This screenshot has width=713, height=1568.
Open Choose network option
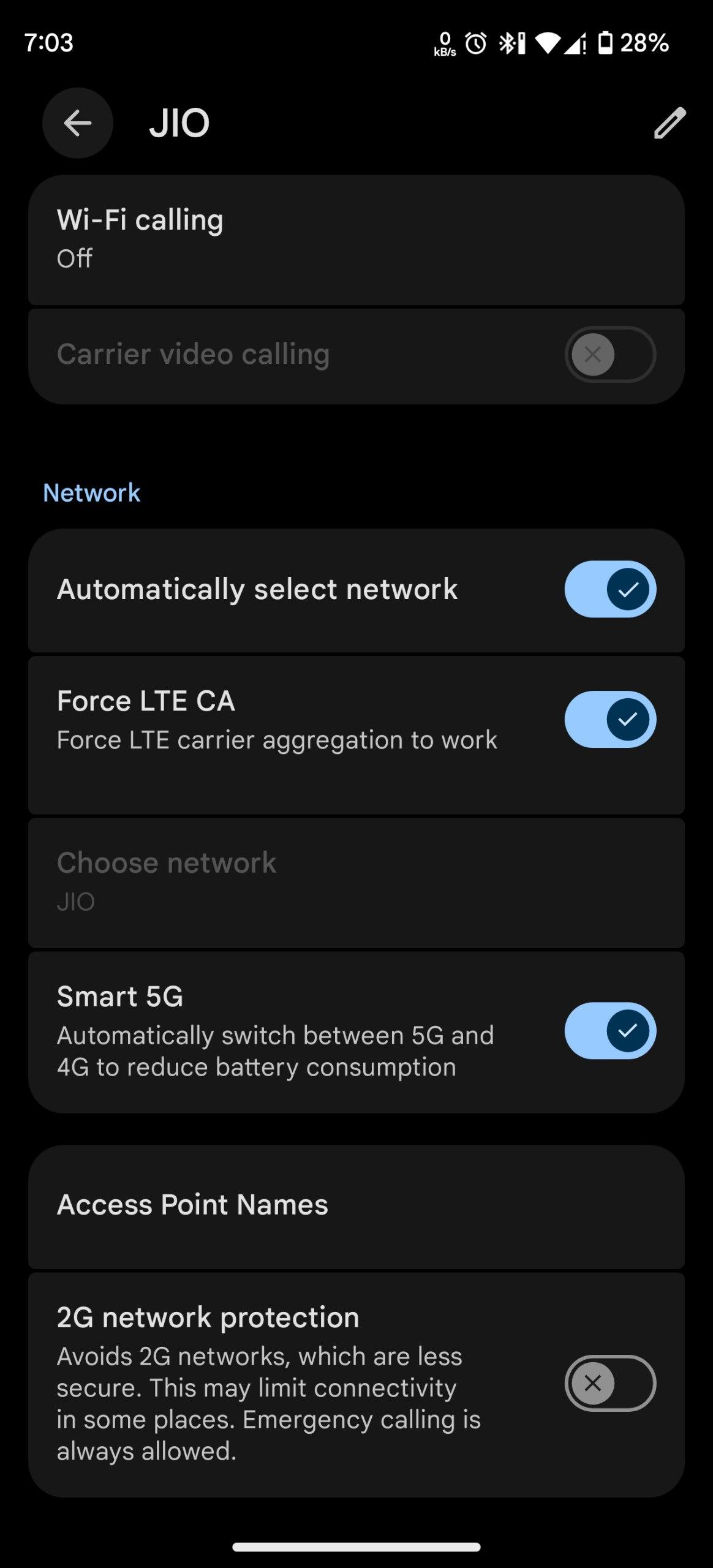(x=356, y=881)
